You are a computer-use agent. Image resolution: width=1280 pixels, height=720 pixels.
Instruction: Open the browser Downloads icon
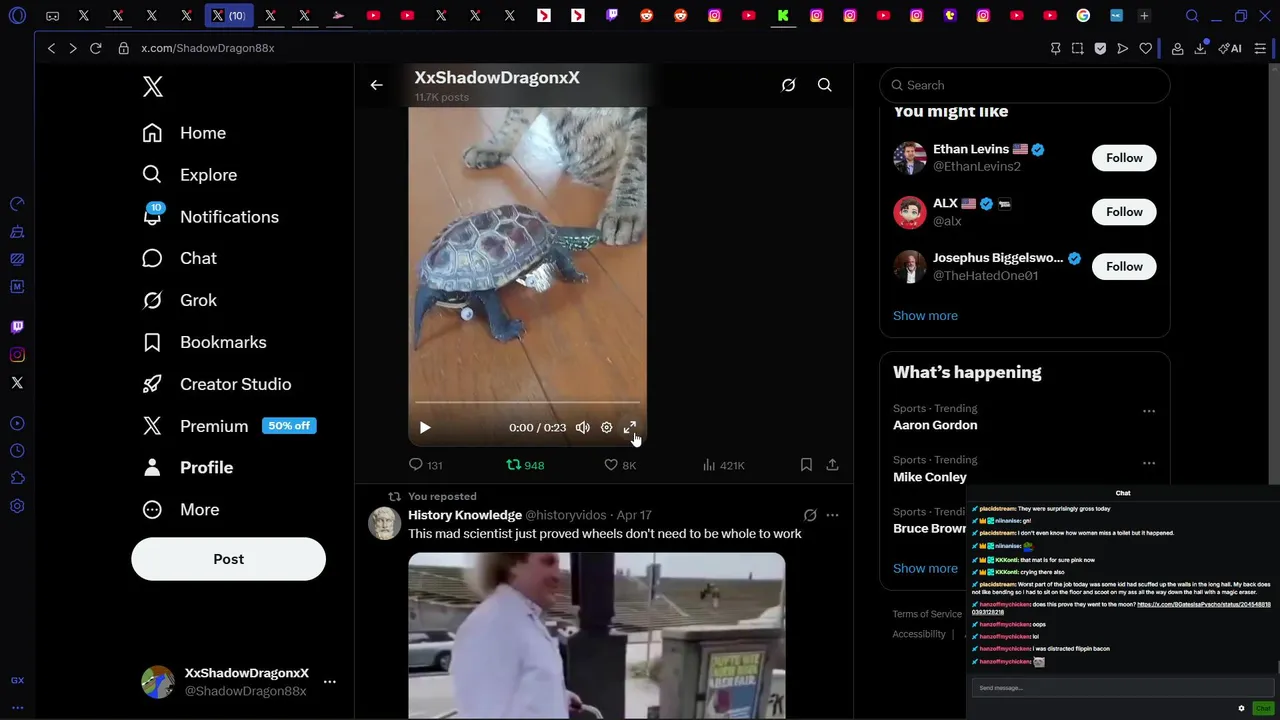click(1200, 48)
